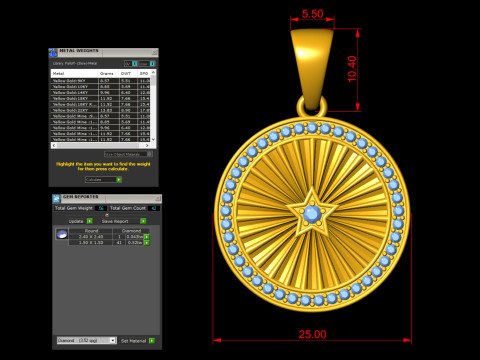Click the metal list scroll left arrow
Screen dimensions: 480x360
pos(54,146)
